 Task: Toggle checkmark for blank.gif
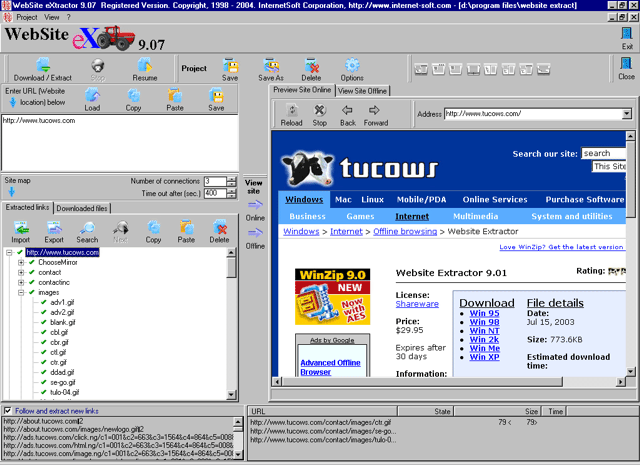[44, 322]
